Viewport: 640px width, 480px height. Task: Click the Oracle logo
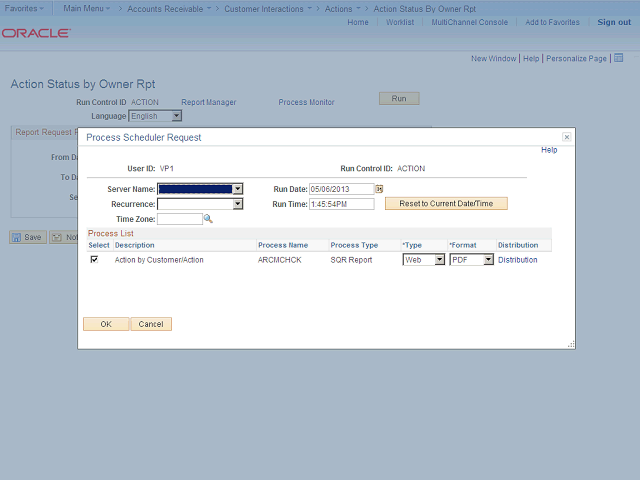(36, 33)
